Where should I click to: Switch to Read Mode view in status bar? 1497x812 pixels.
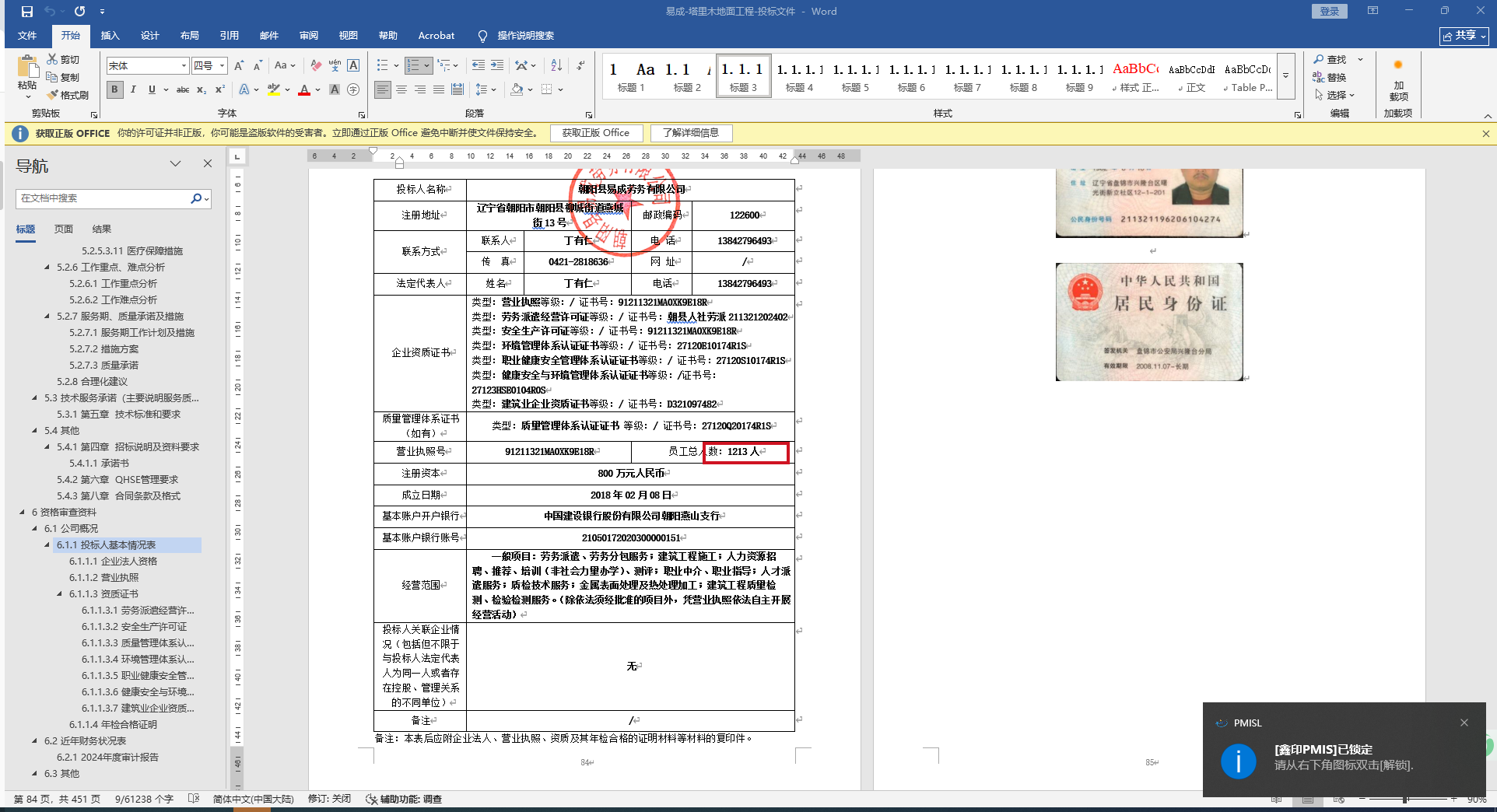1276,800
